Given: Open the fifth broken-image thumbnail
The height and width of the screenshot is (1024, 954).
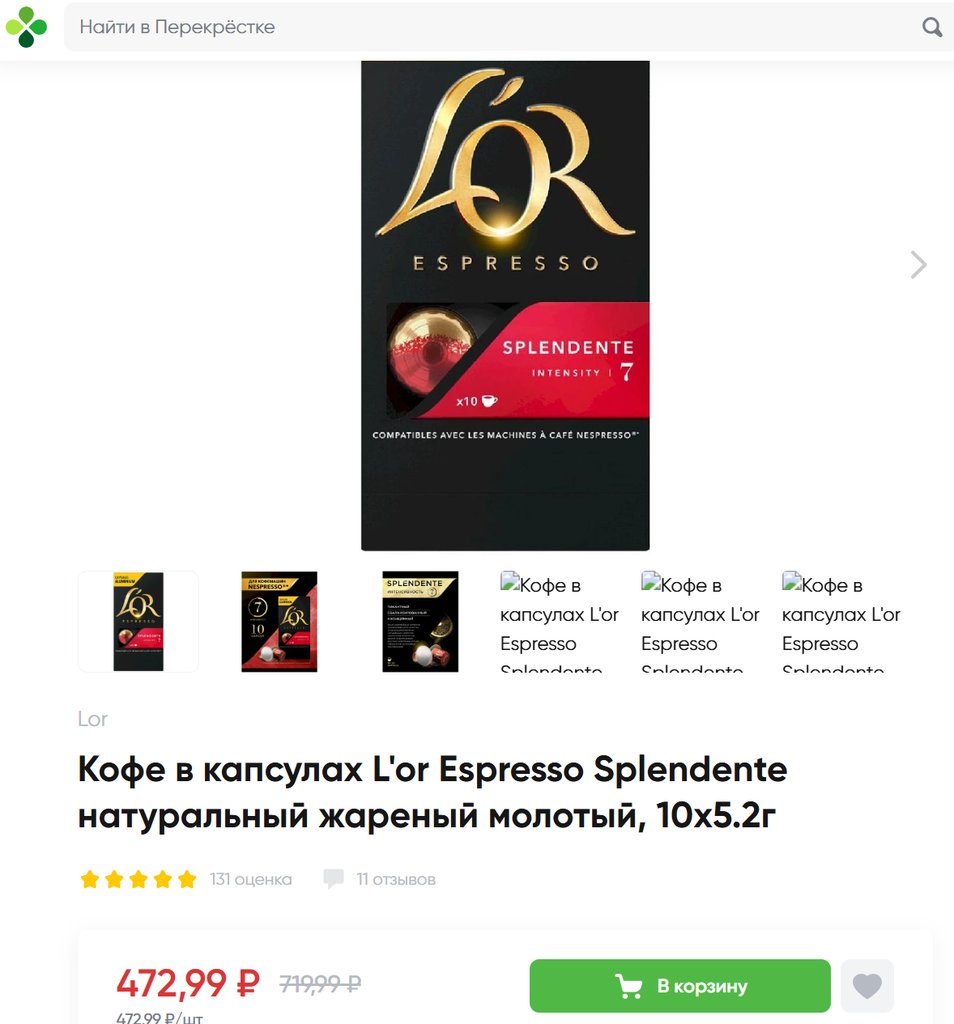Looking at the screenshot, I should [x=701, y=621].
